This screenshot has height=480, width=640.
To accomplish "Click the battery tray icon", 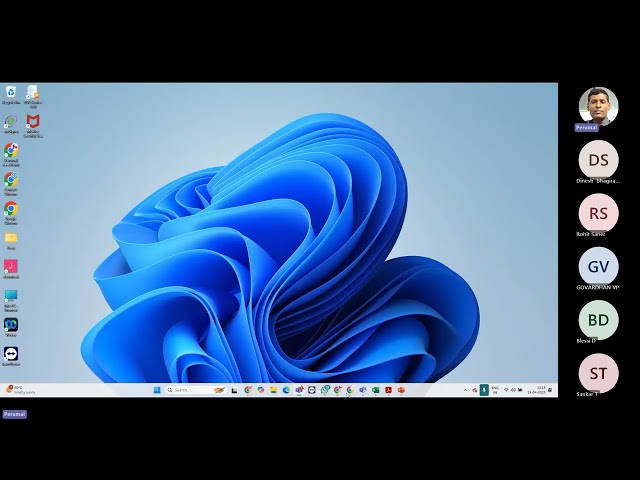I will 520,390.
